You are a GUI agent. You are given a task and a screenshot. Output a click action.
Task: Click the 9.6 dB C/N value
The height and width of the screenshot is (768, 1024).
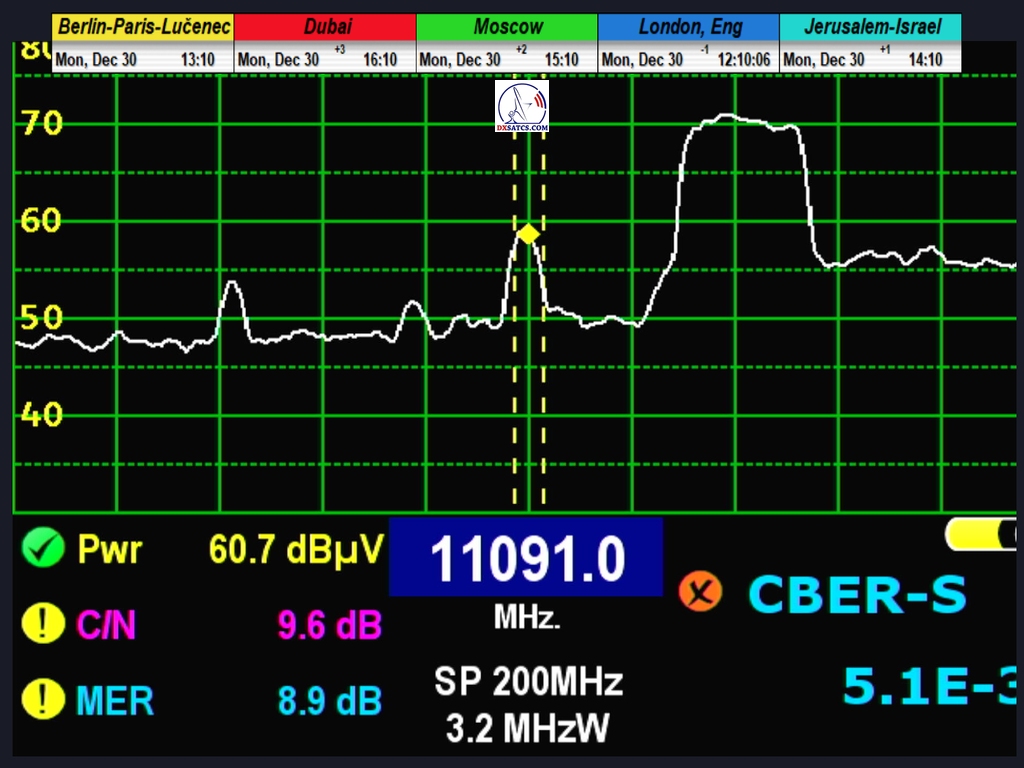pos(329,625)
